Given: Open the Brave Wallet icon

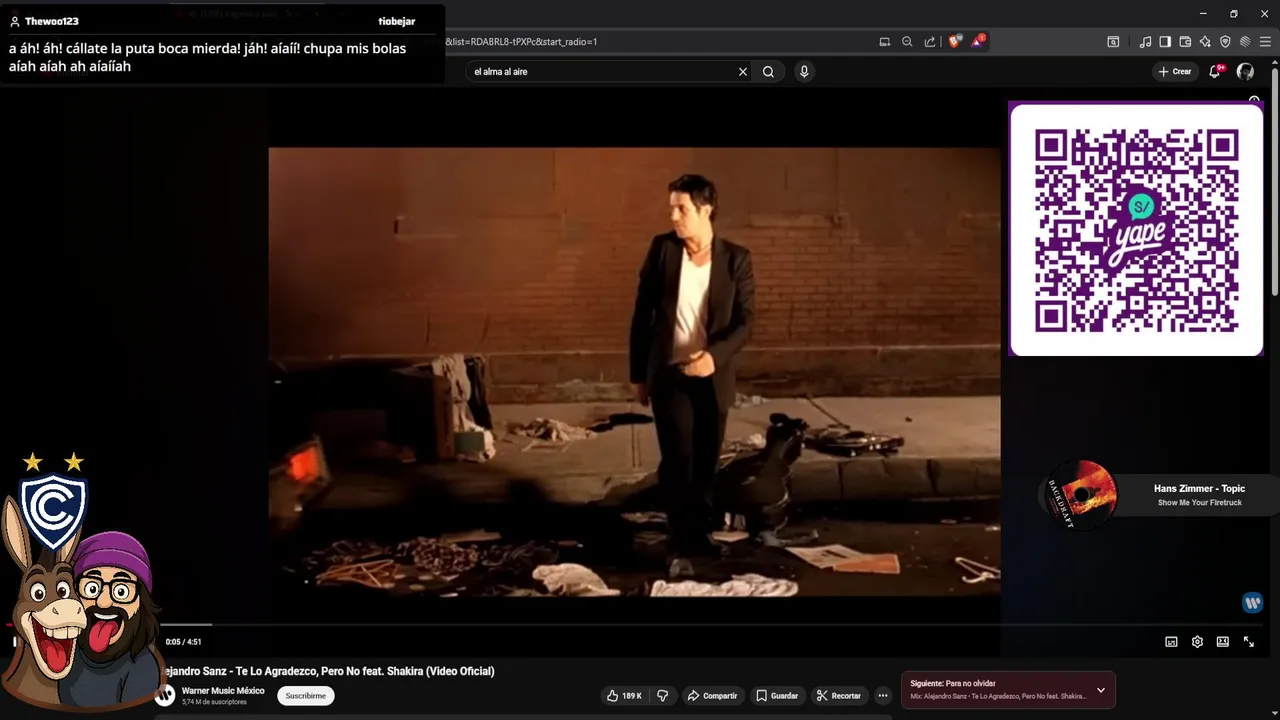Looking at the screenshot, I should click(1185, 42).
